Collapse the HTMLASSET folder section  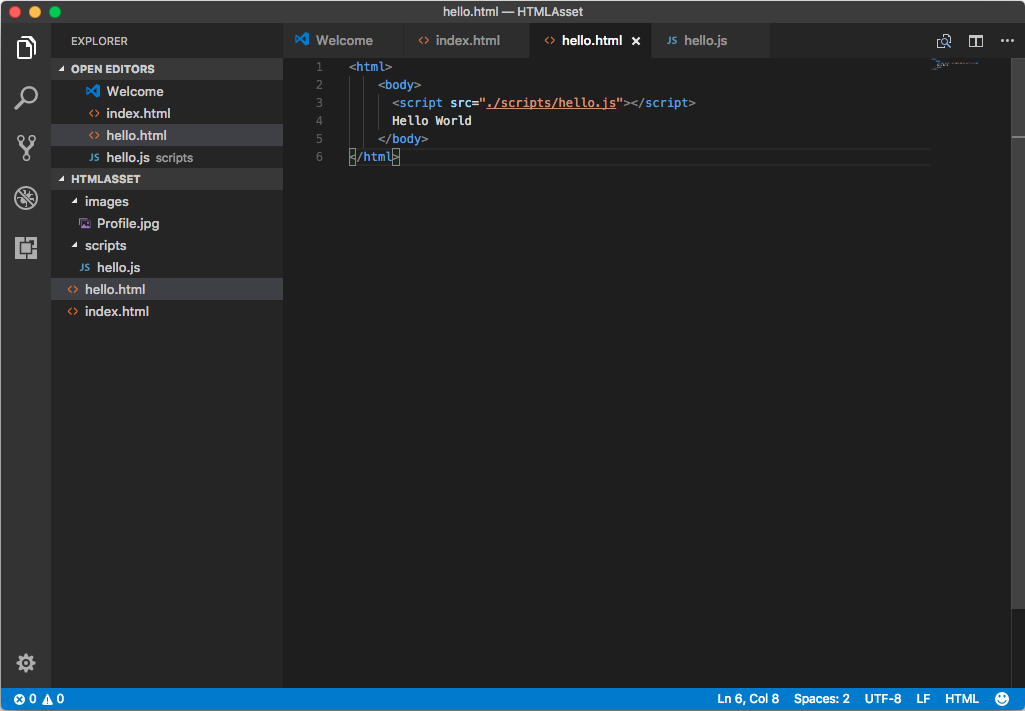(61, 178)
